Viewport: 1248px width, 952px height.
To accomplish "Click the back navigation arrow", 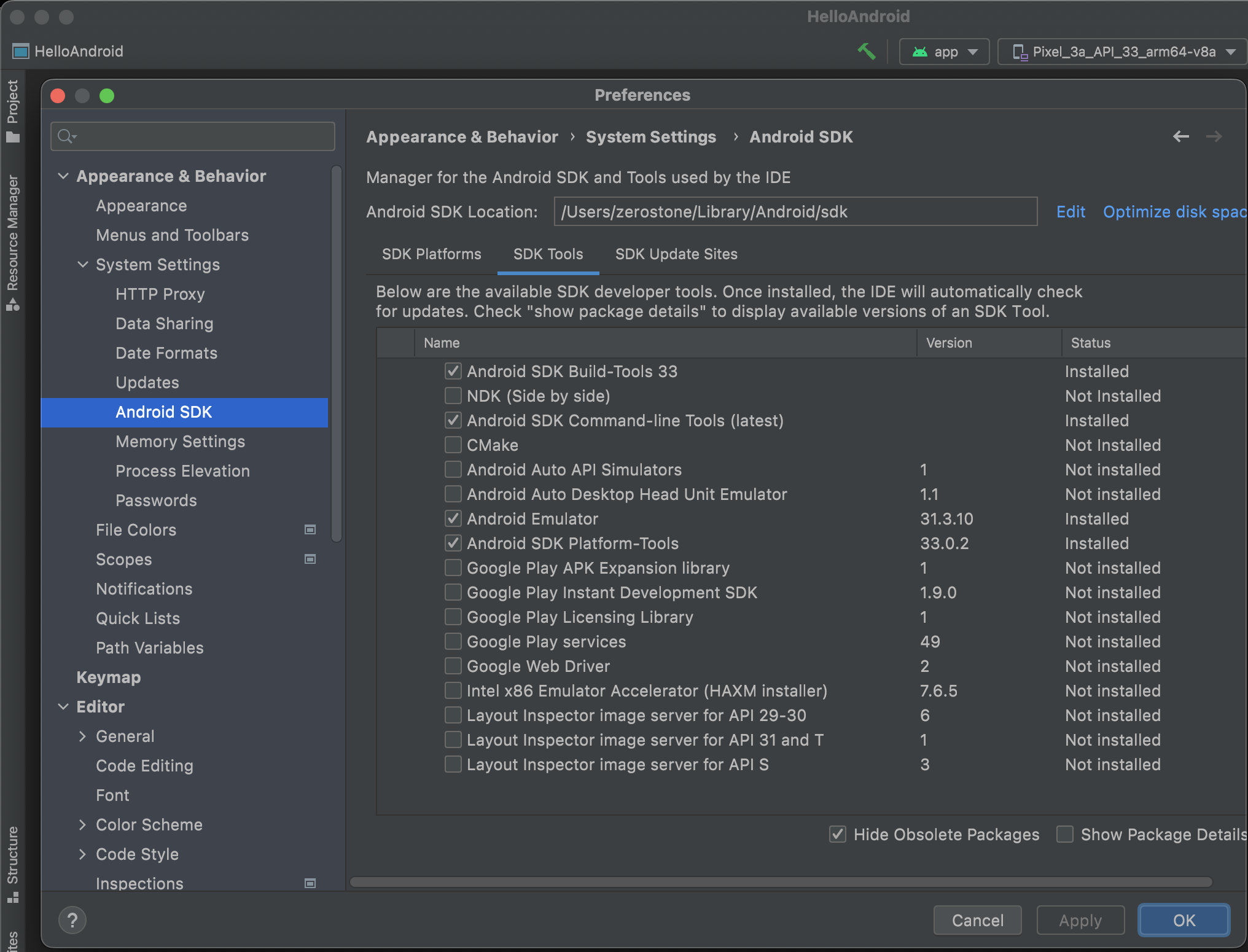I will click(1180, 136).
